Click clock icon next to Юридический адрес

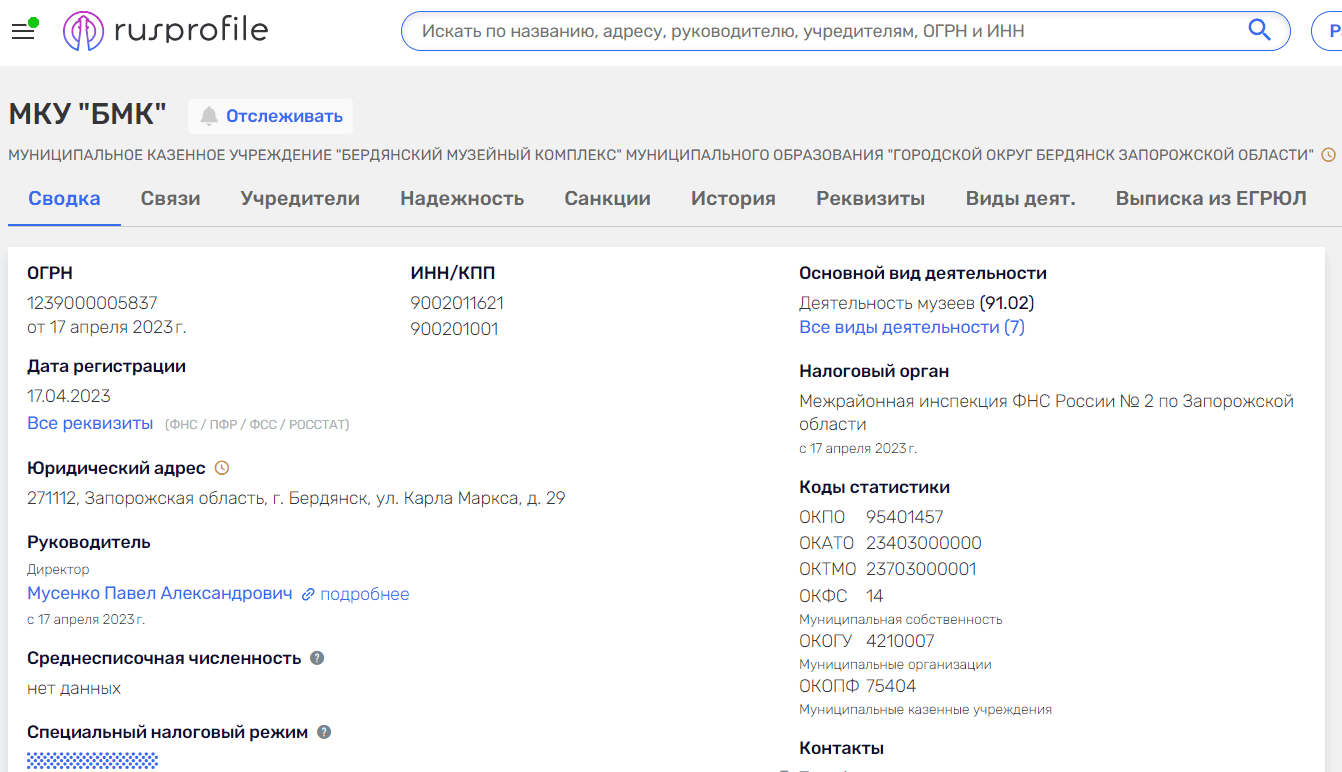[222, 467]
